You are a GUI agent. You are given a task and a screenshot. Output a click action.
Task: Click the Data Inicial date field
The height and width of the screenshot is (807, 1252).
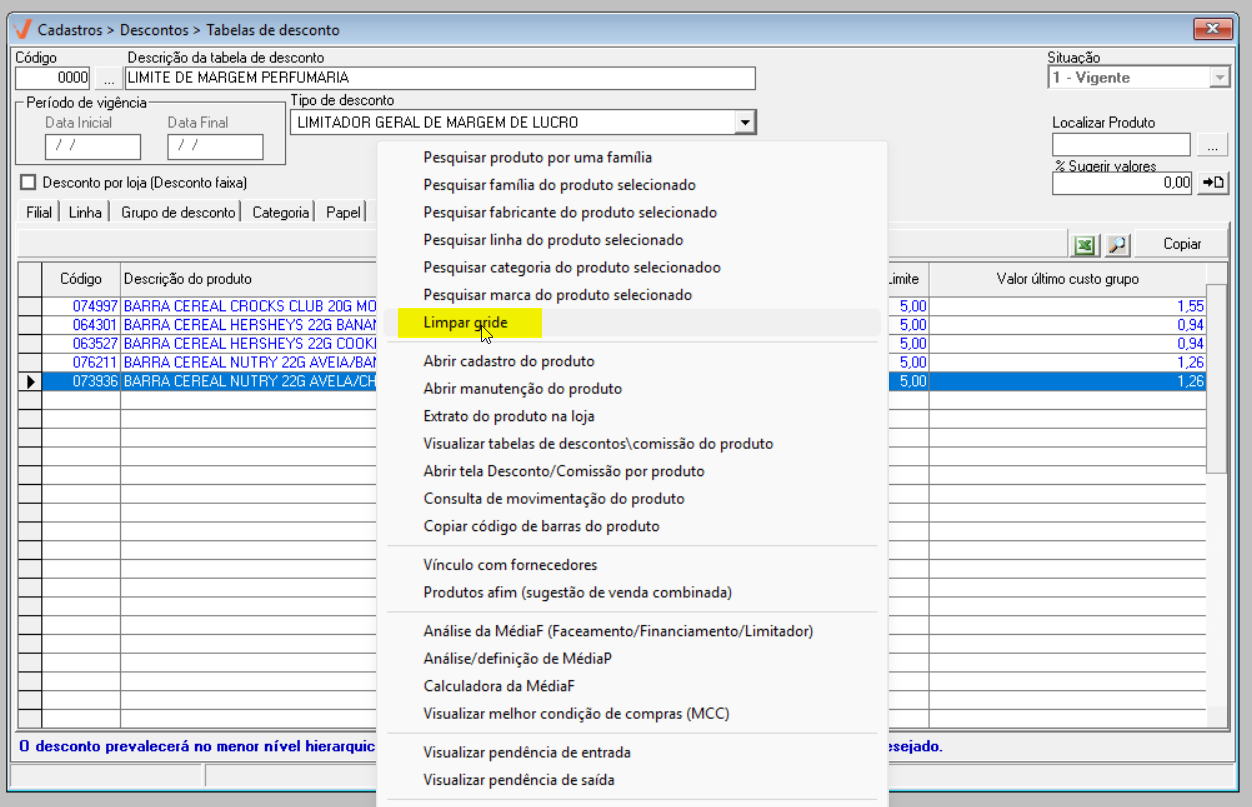coord(93,146)
